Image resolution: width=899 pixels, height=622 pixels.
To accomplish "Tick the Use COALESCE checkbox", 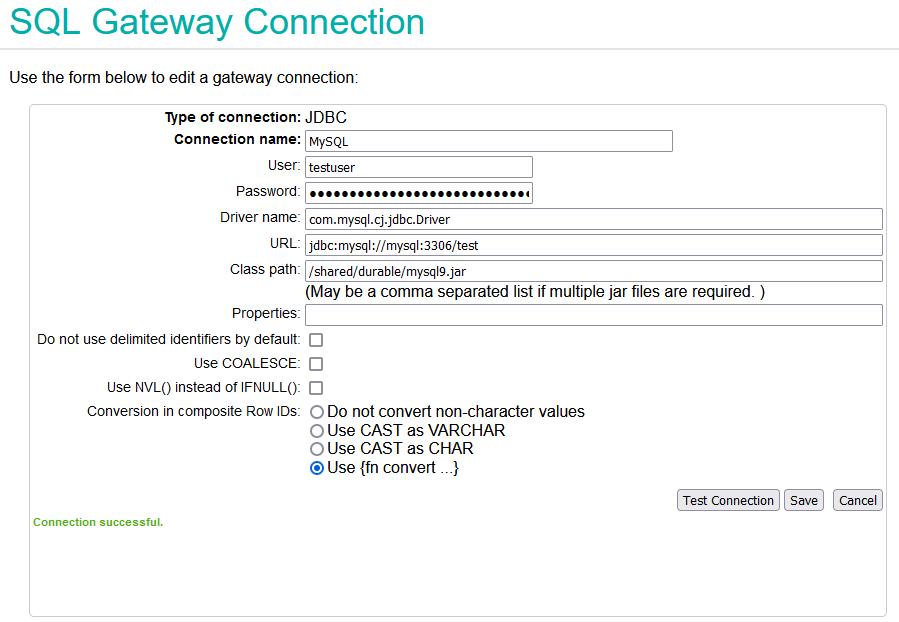I will (x=316, y=364).
